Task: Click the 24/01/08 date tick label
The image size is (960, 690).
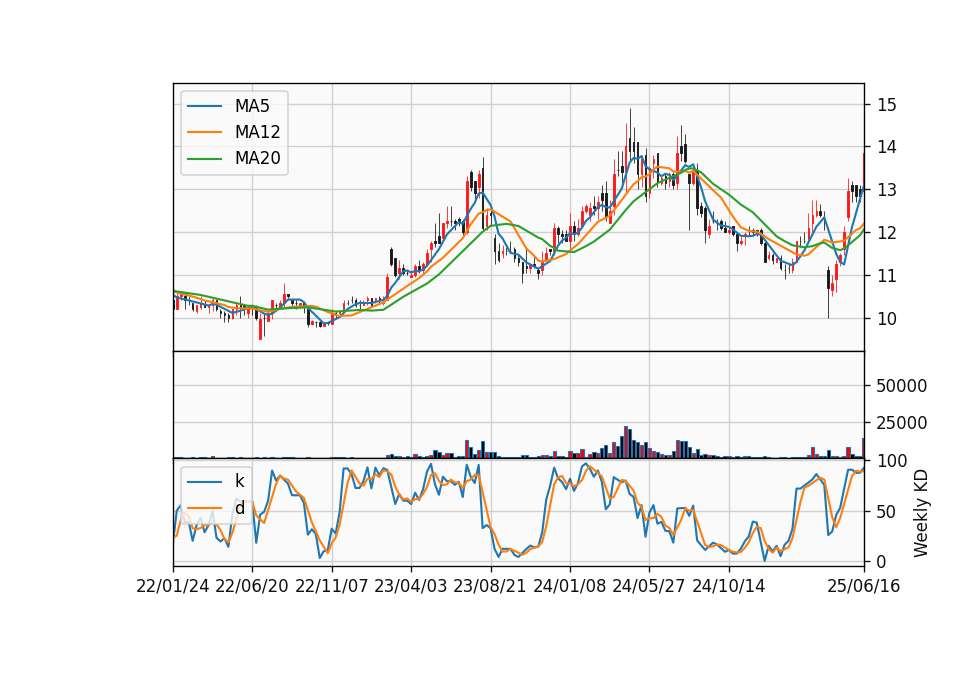Action: coord(569,587)
